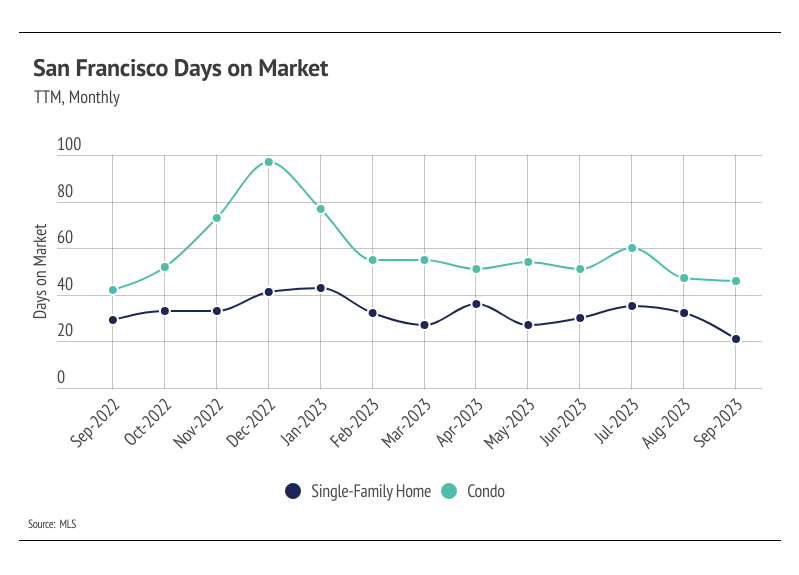Select the Condo data point for Sep-2023
The height and width of the screenshot is (575, 799).
pyautogui.click(x=736, y=281)
